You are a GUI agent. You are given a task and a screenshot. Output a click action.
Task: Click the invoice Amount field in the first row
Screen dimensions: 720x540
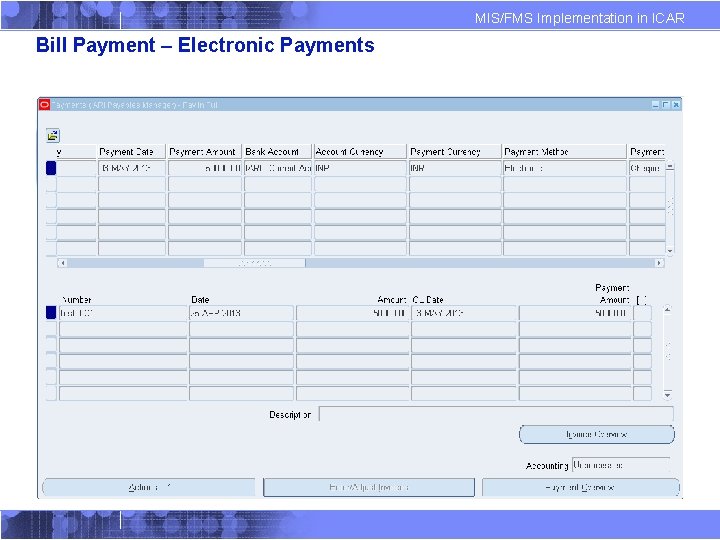coord(352,313)
